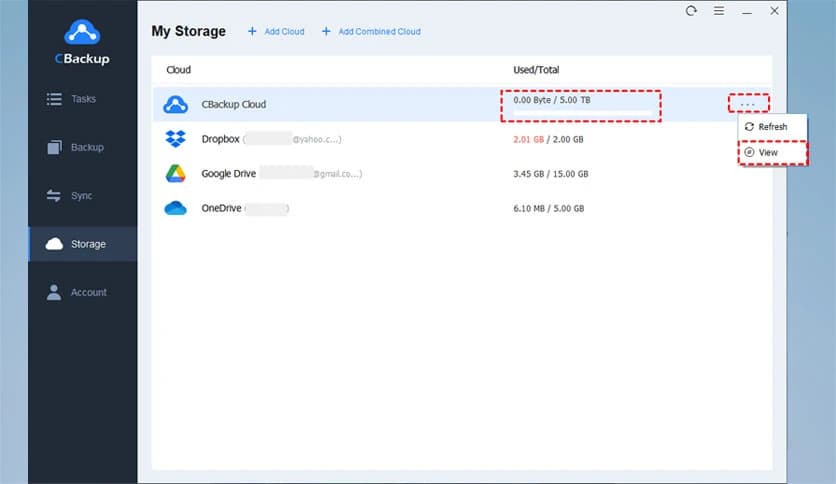Click the Backup copy icon
Screen dimensions: 836x484
tap(54, 147)
